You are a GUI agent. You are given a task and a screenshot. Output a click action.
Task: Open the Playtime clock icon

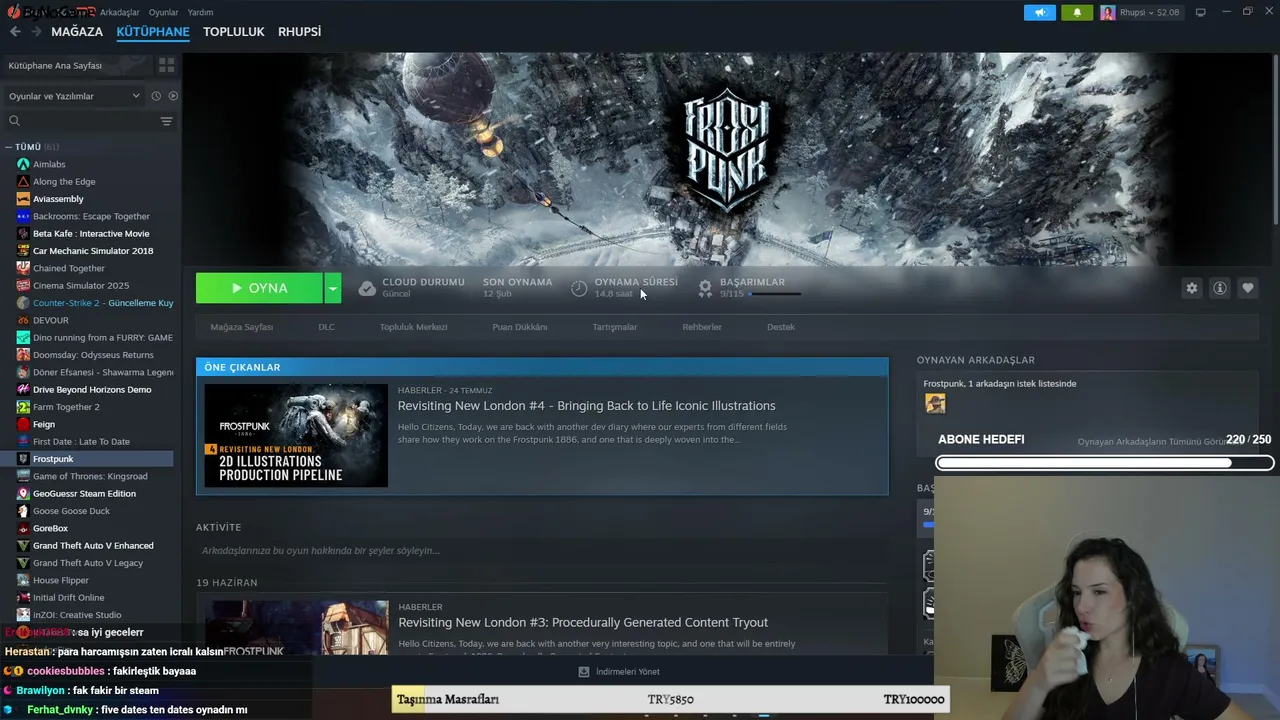pyautogui.click(x=579, y=288)
